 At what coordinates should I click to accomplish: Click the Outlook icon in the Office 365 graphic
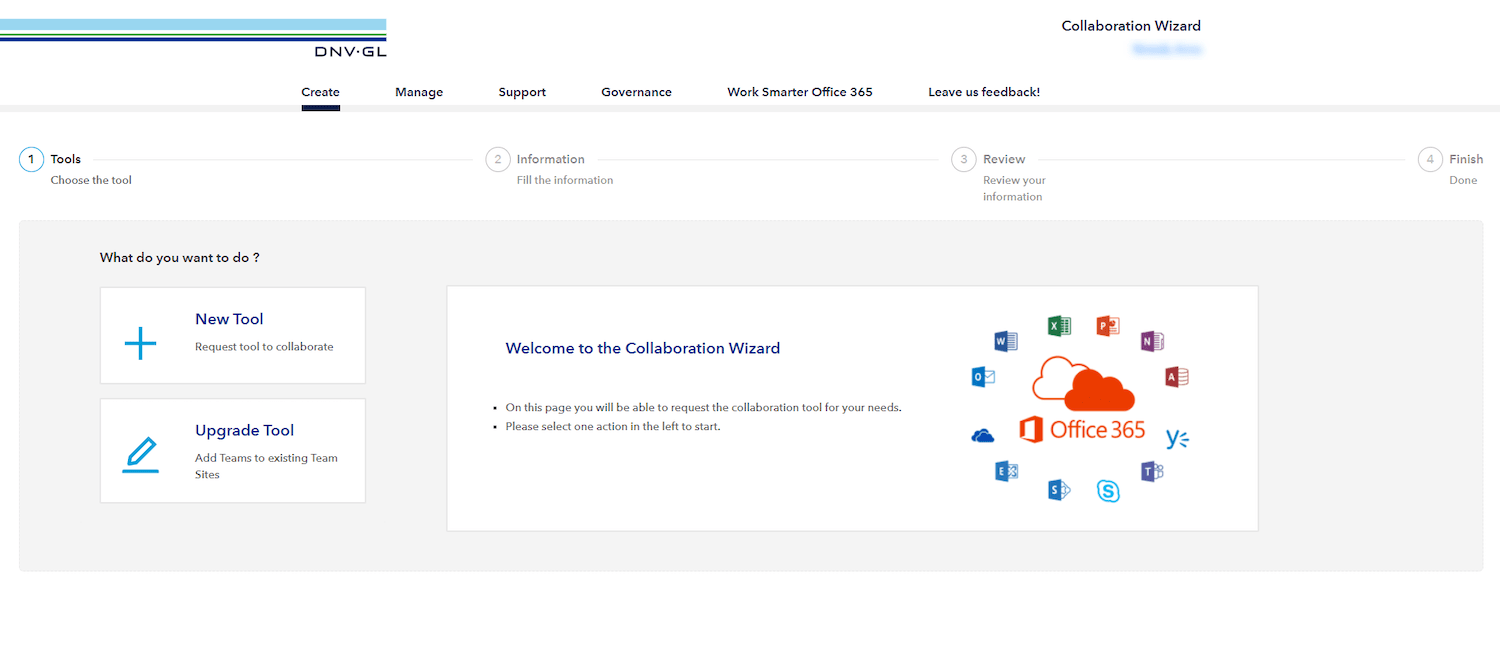(x=983, y=376)
